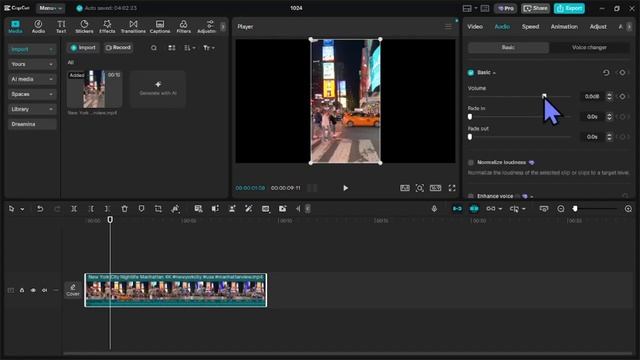Screen dimensions: 640x360
Task: Reset the Basic audio settings
Action: (606, 73)
